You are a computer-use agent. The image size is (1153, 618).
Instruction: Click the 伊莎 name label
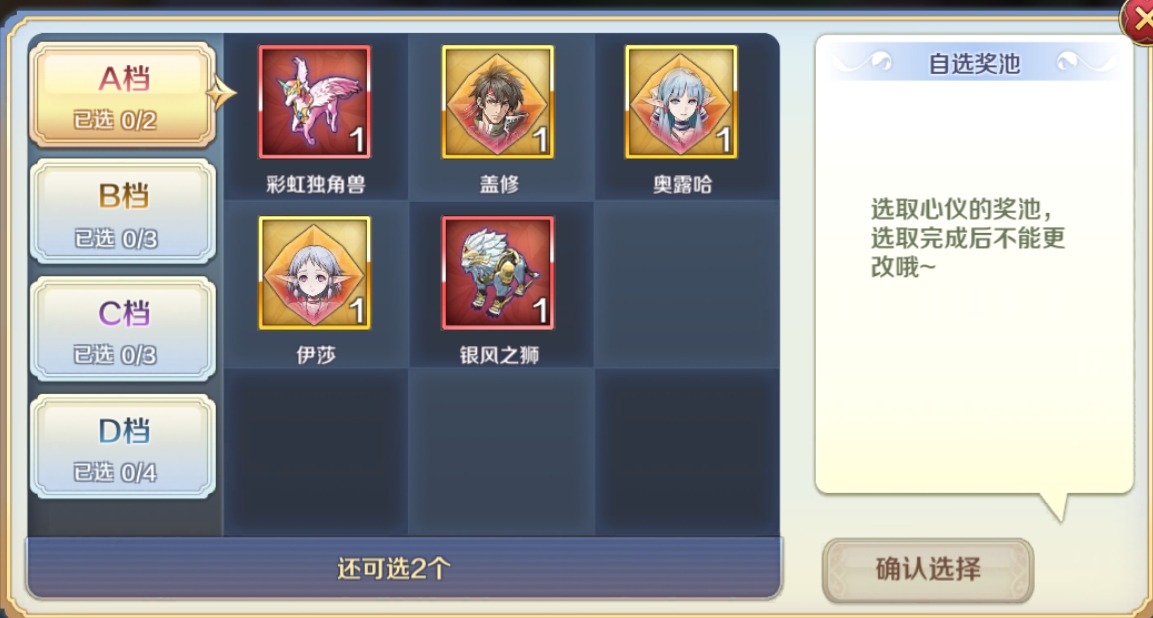(x=315, y=355)
